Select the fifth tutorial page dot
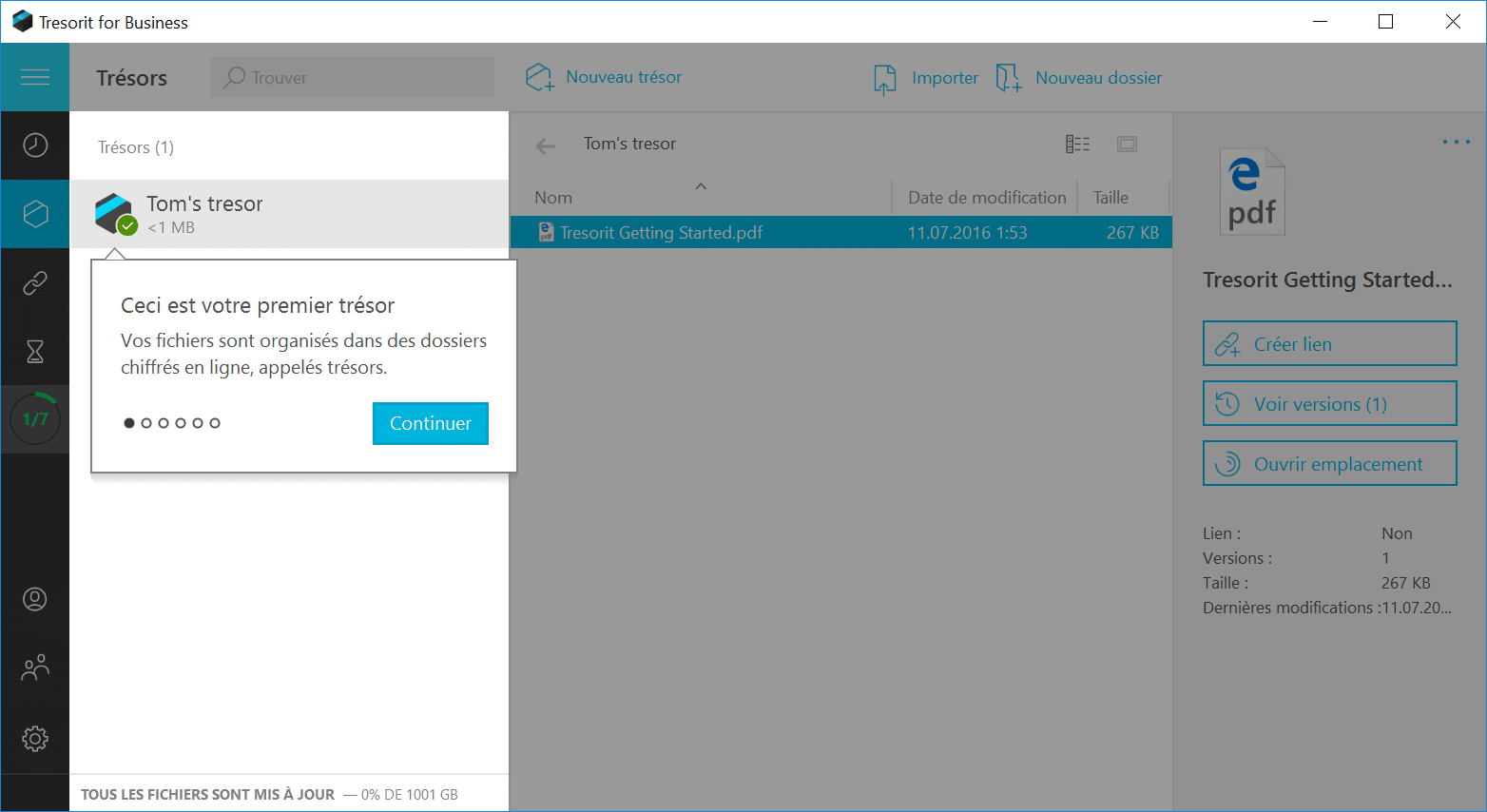The width and height of the screenshot is (1487, 812). [x=198, y=423]
